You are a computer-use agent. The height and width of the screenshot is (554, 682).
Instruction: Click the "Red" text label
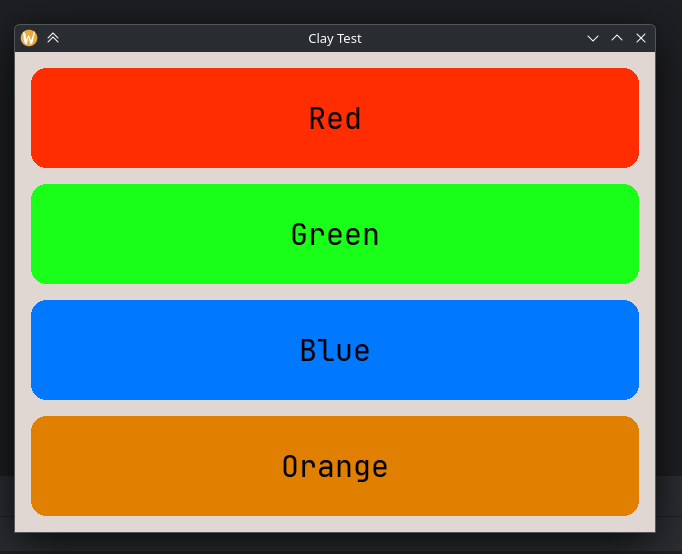point(335,119)
